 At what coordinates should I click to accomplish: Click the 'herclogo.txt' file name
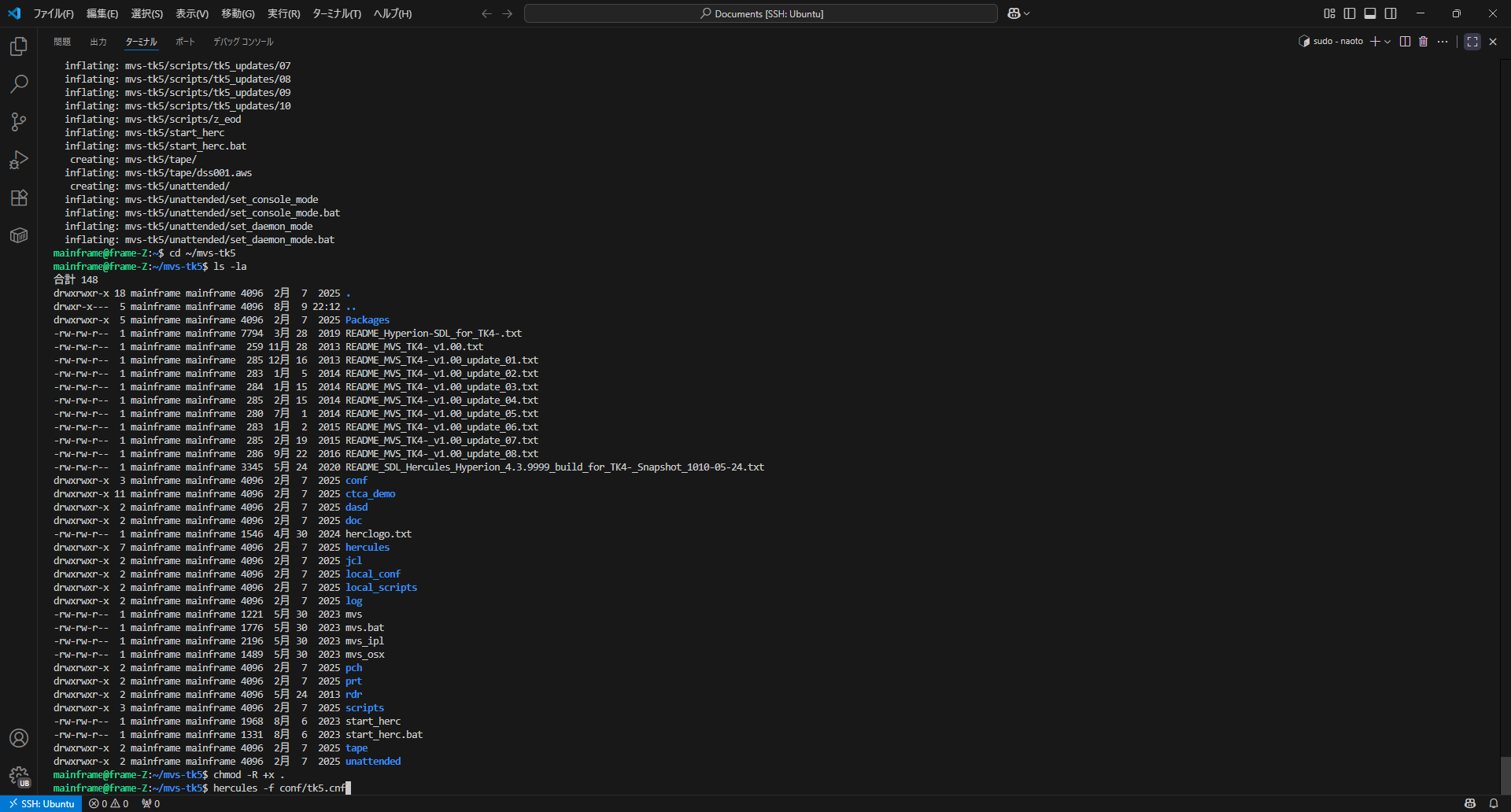click(379, 533)
